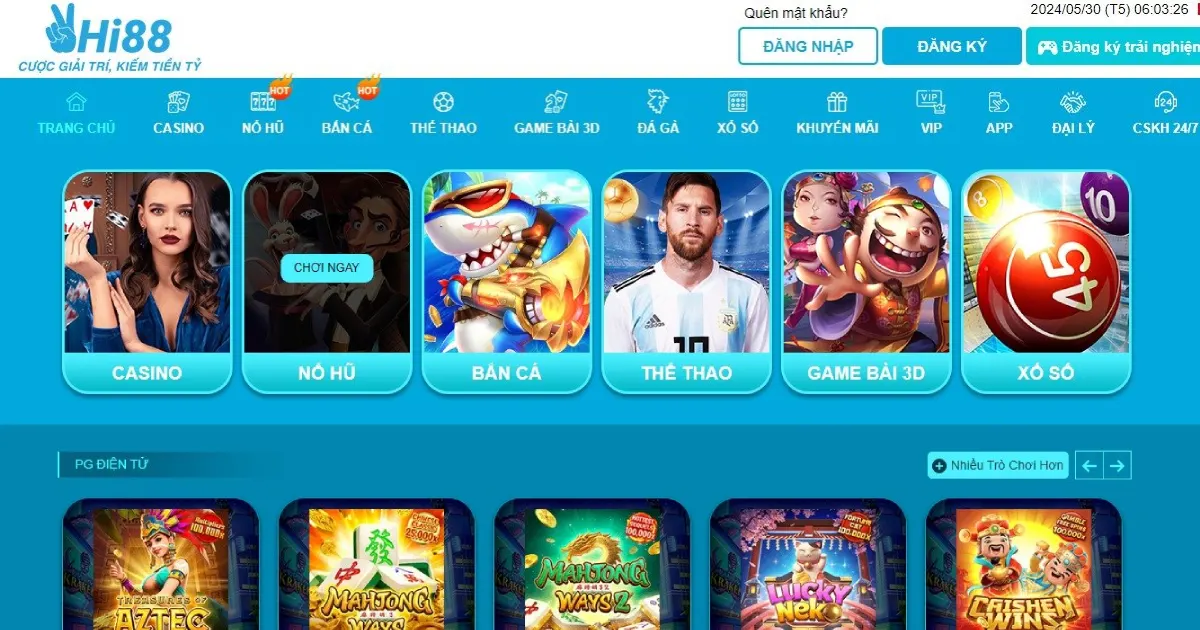Click the Đăng Nhập login button
This screenshot has height=630, width=1200.
click(808, 46)
